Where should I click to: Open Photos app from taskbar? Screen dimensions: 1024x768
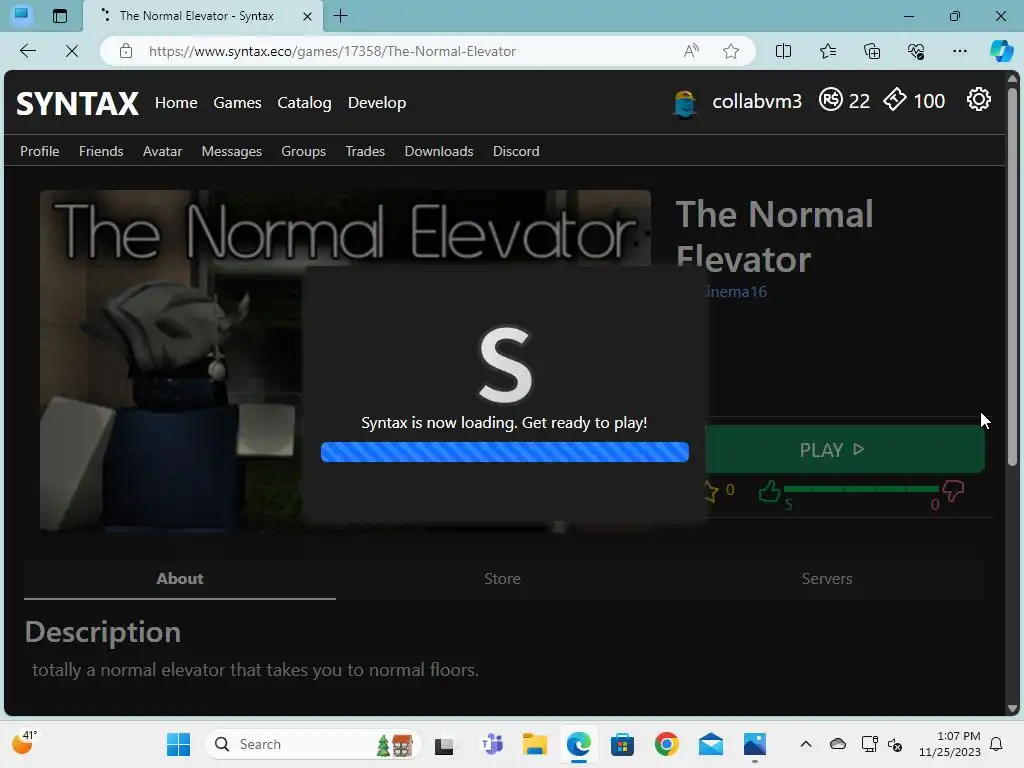point(754,744)
